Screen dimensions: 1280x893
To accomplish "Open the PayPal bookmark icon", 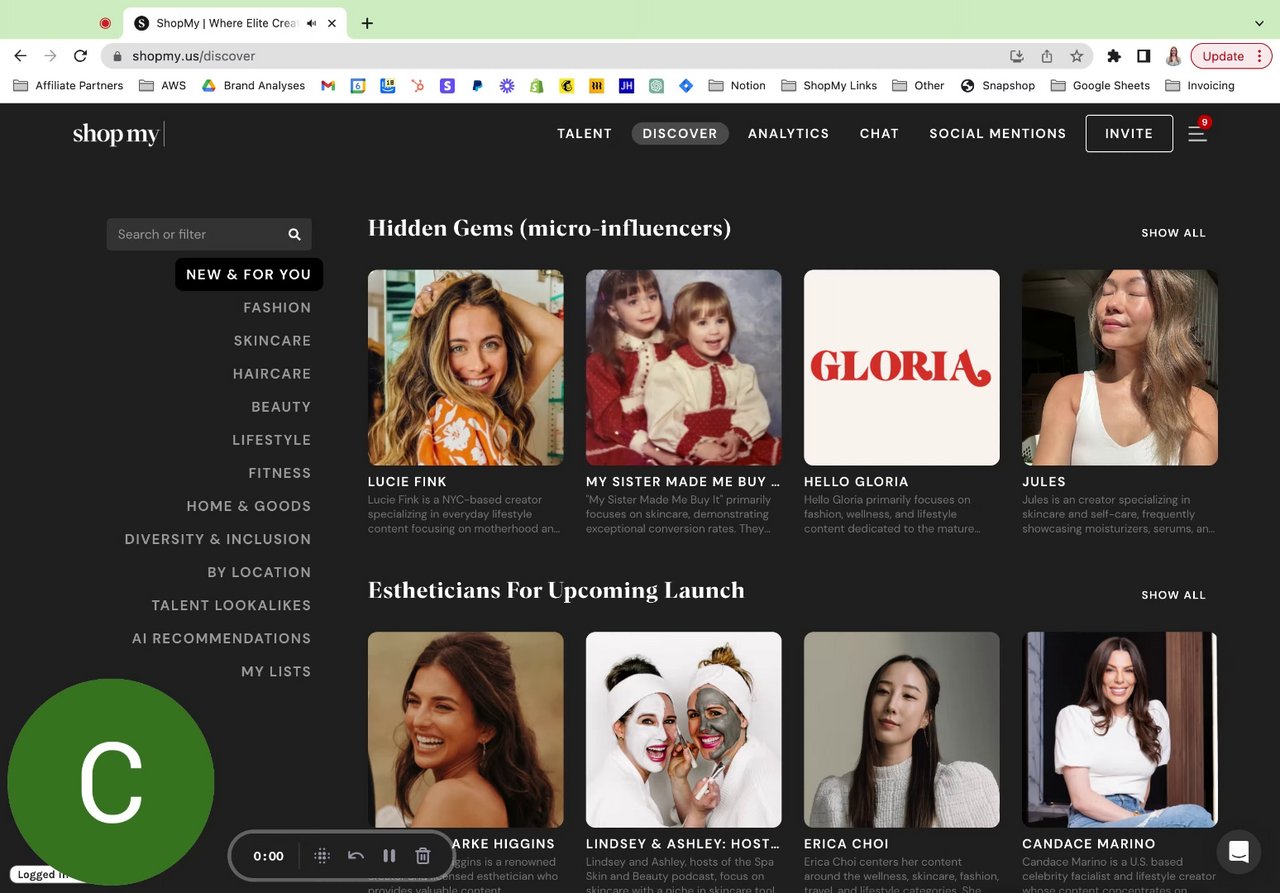I will pos(477,86).
